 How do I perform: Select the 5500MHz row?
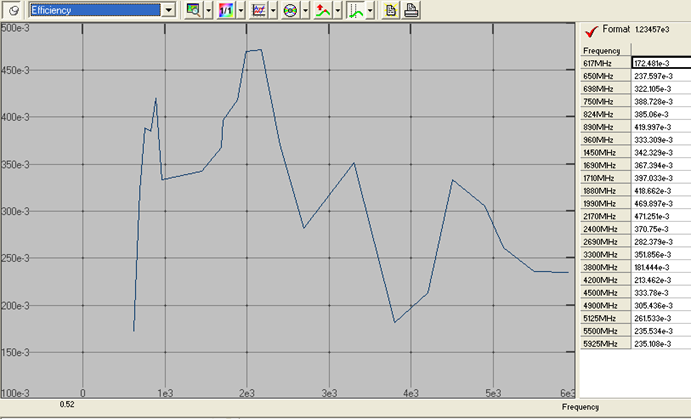(x=606, y=331)
